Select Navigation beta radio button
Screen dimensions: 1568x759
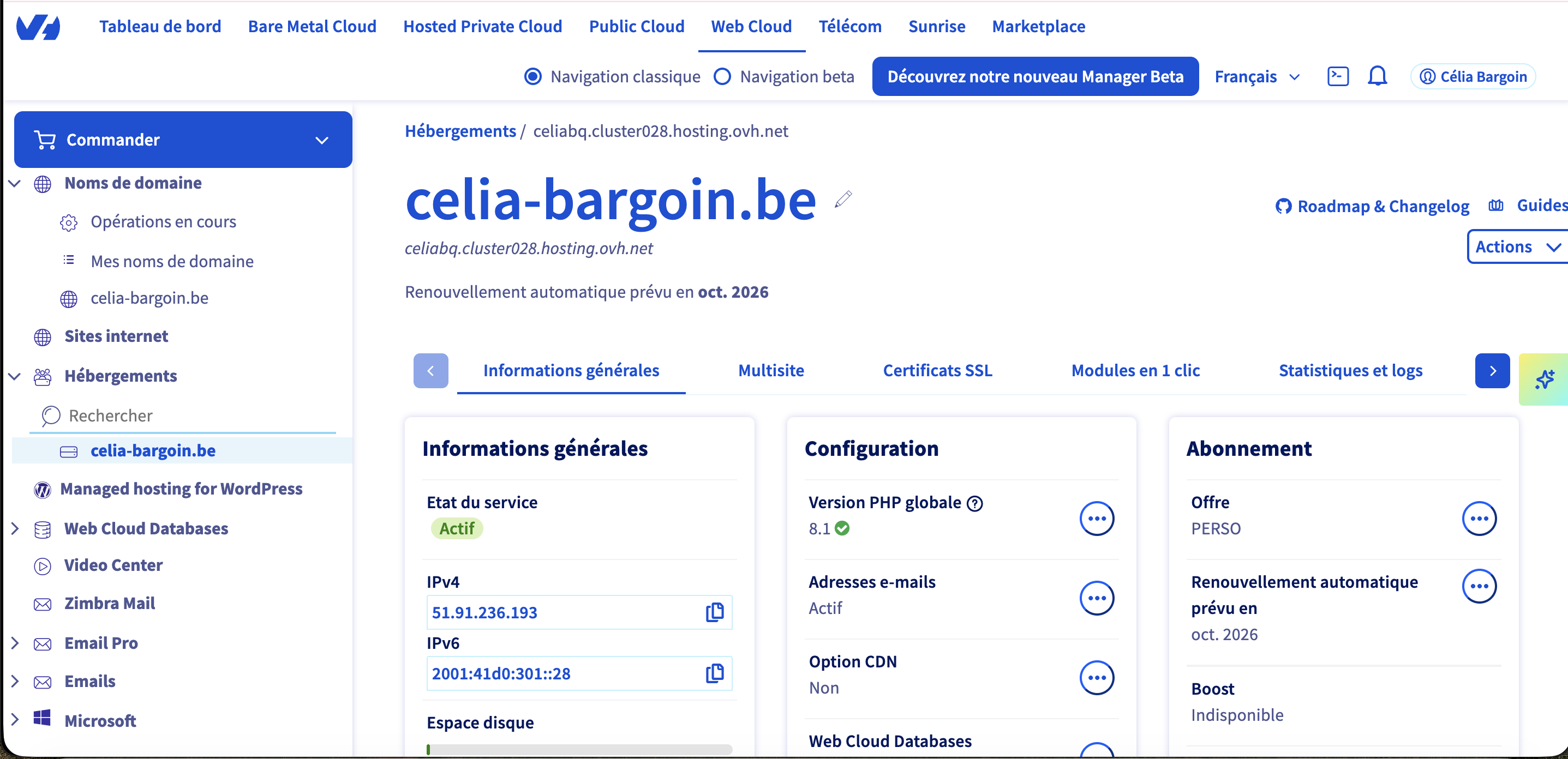tap(722, 77)
